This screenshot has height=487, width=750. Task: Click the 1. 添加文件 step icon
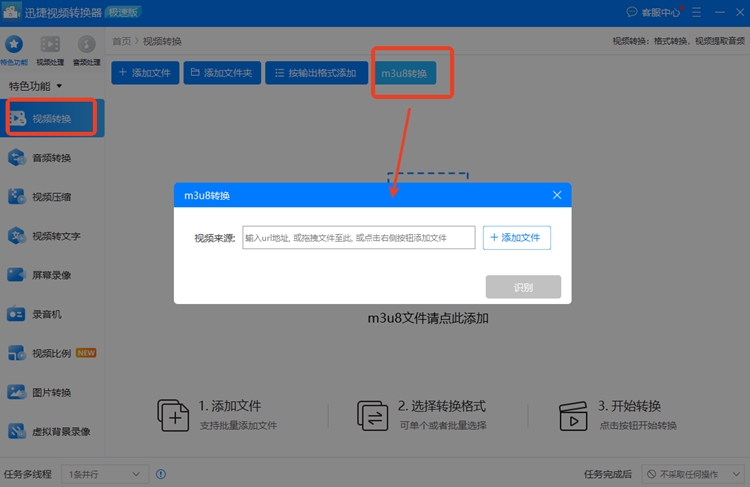point(173,415)
